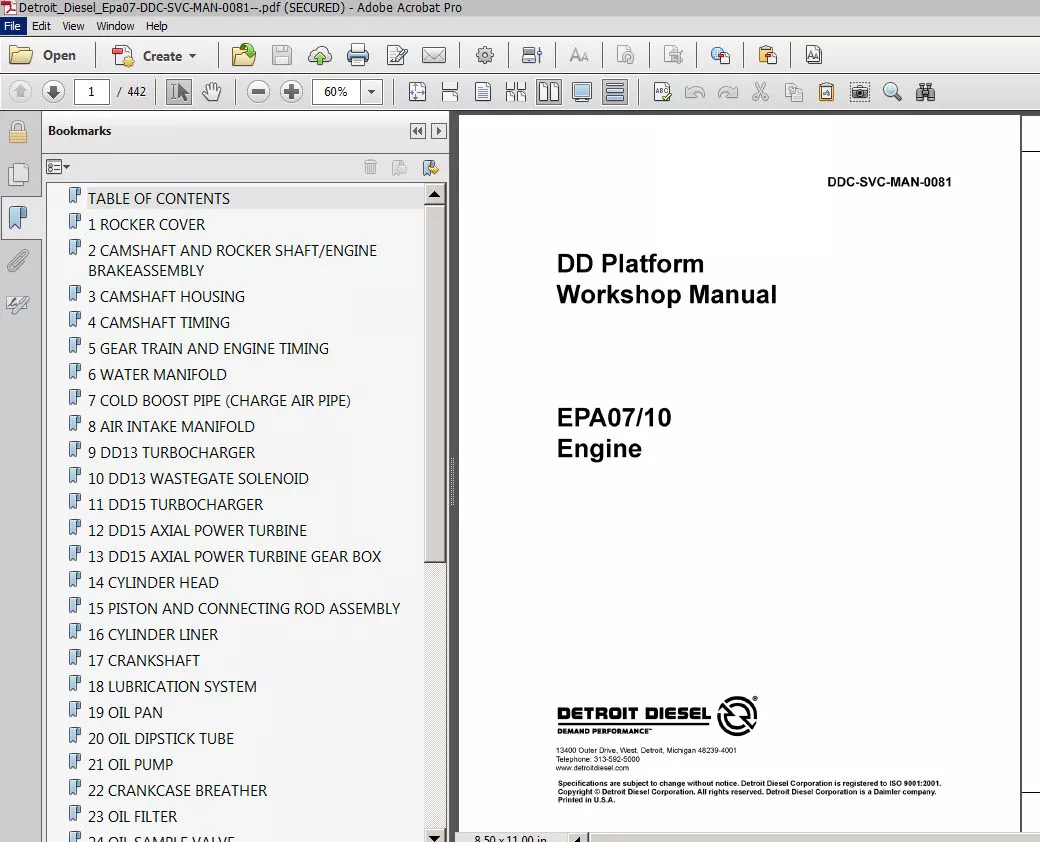The height and width of the screenshot is (842, 1040).
Task: Open the bookmarks options menu dropdown
Action: point(58,167)
